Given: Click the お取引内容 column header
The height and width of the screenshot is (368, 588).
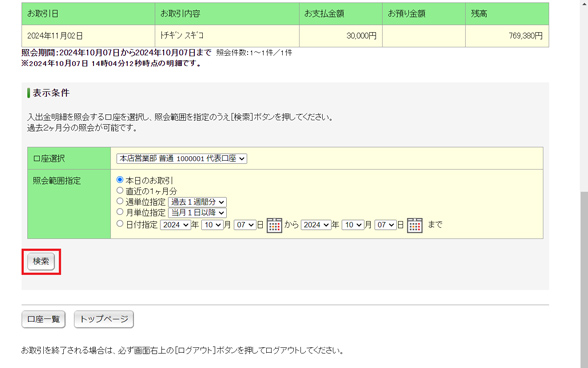Looking at the screenshot, I should click(x=227, y=14).
